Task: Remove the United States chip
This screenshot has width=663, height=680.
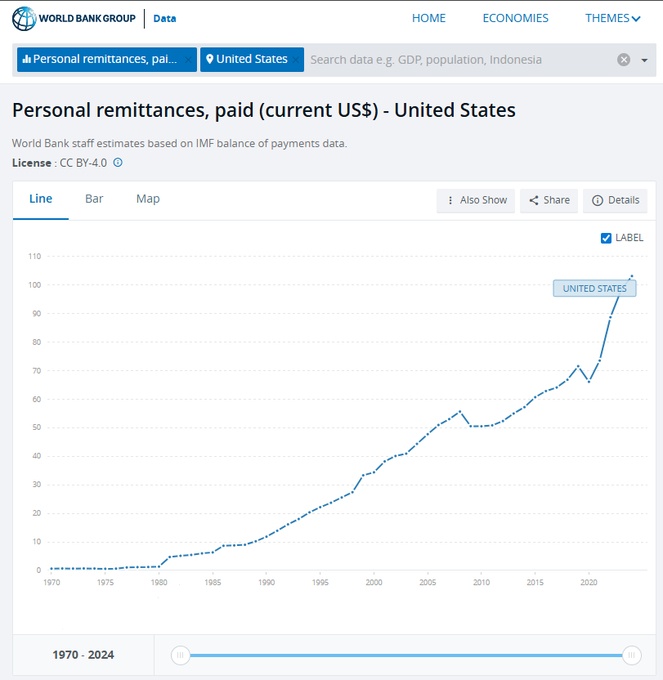Action: (296, 60)
